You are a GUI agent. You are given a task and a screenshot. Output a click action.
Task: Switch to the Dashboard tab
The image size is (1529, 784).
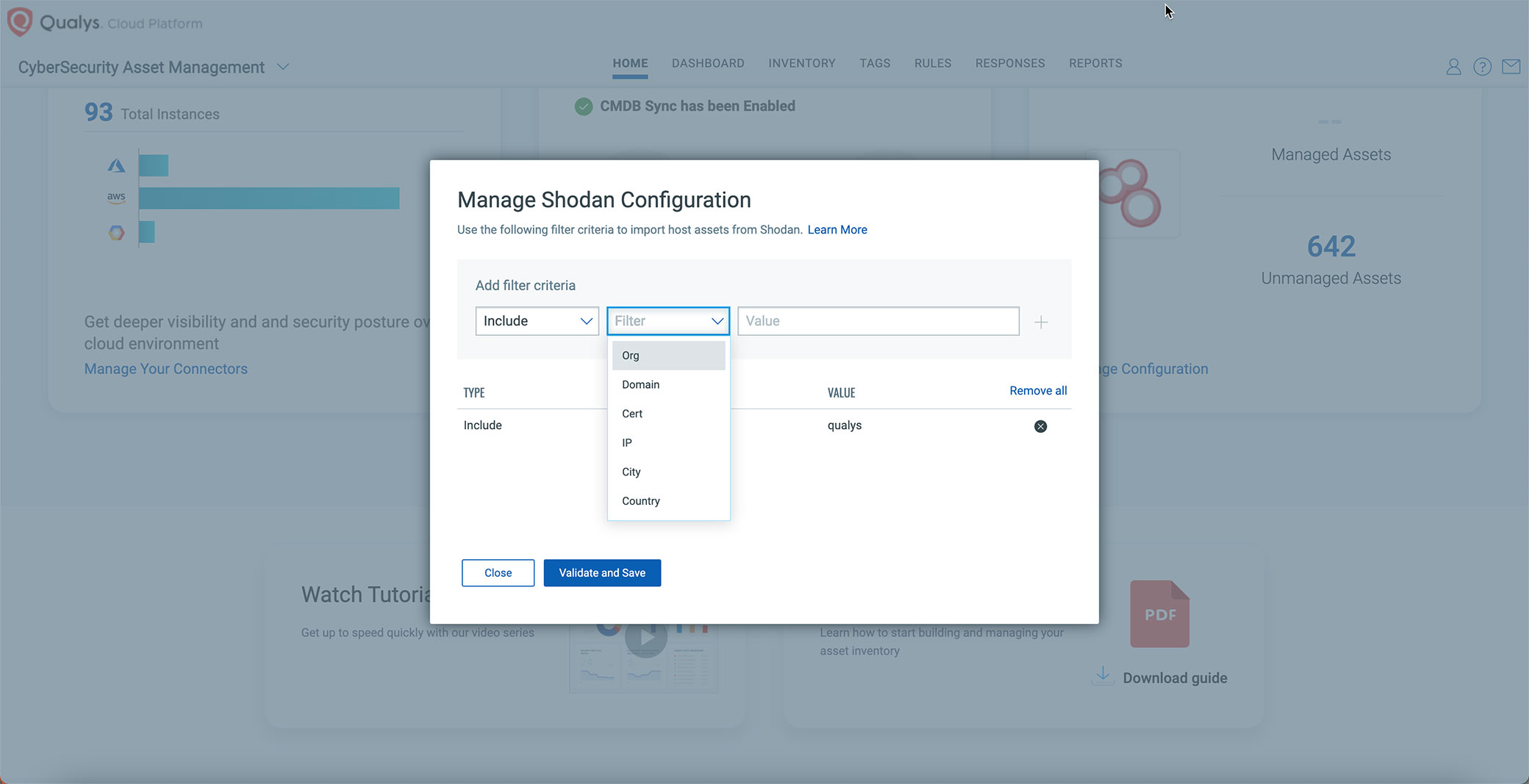click(708, 63)
